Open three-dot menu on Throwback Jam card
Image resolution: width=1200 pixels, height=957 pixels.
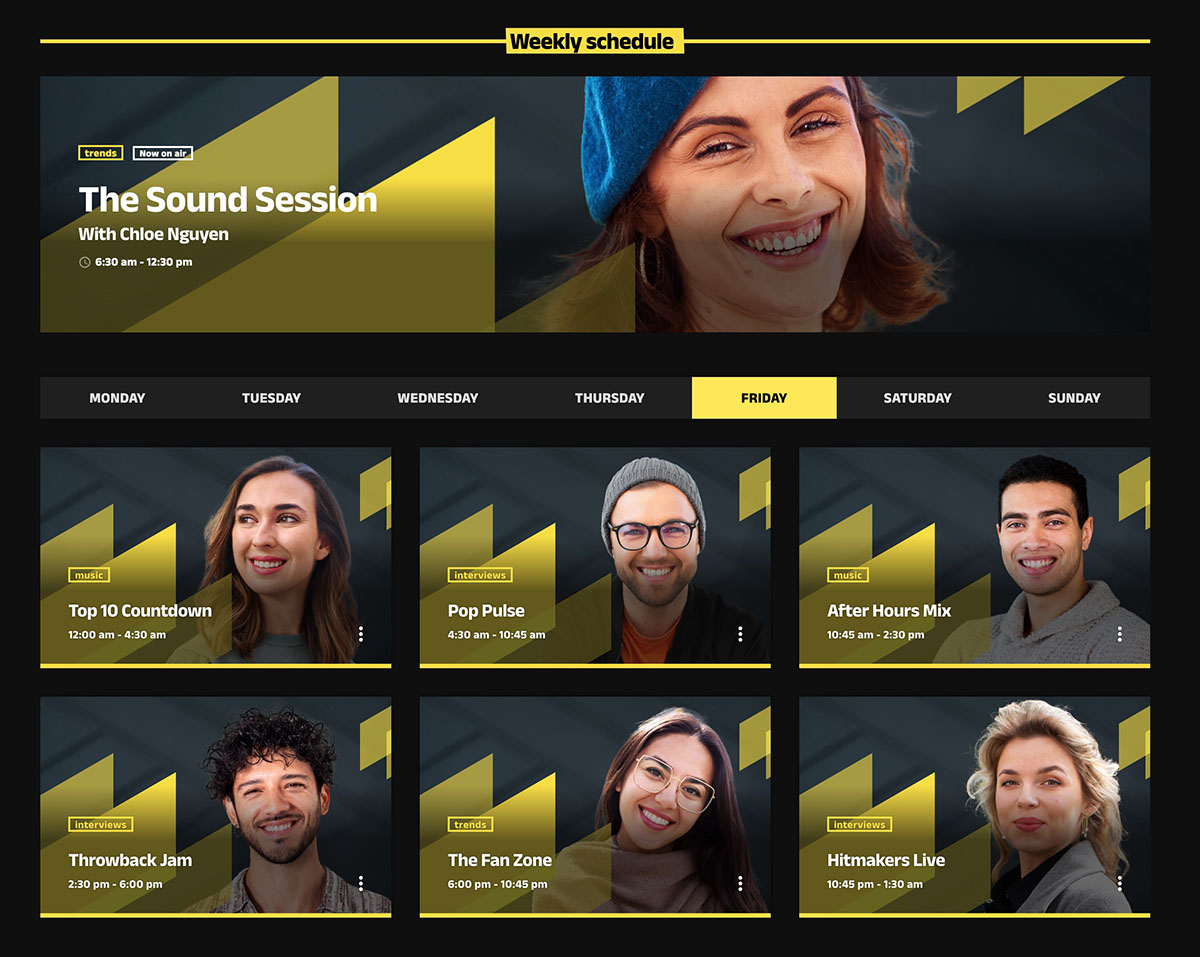pyautogui.click(x=361, y=883)
